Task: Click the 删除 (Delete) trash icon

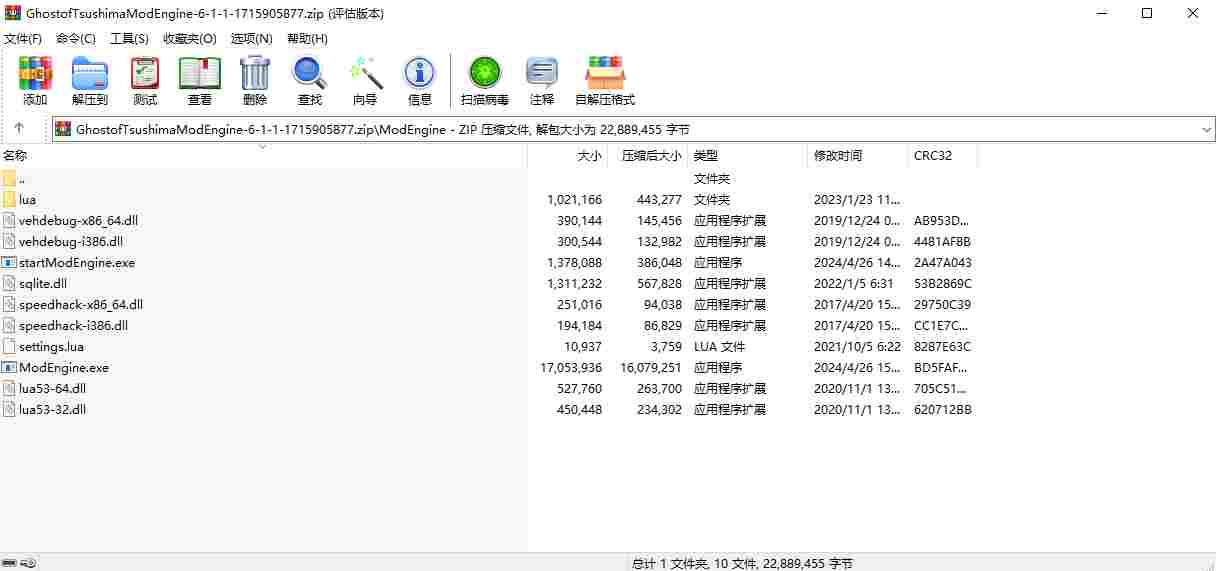Action: tap(255, 74)
